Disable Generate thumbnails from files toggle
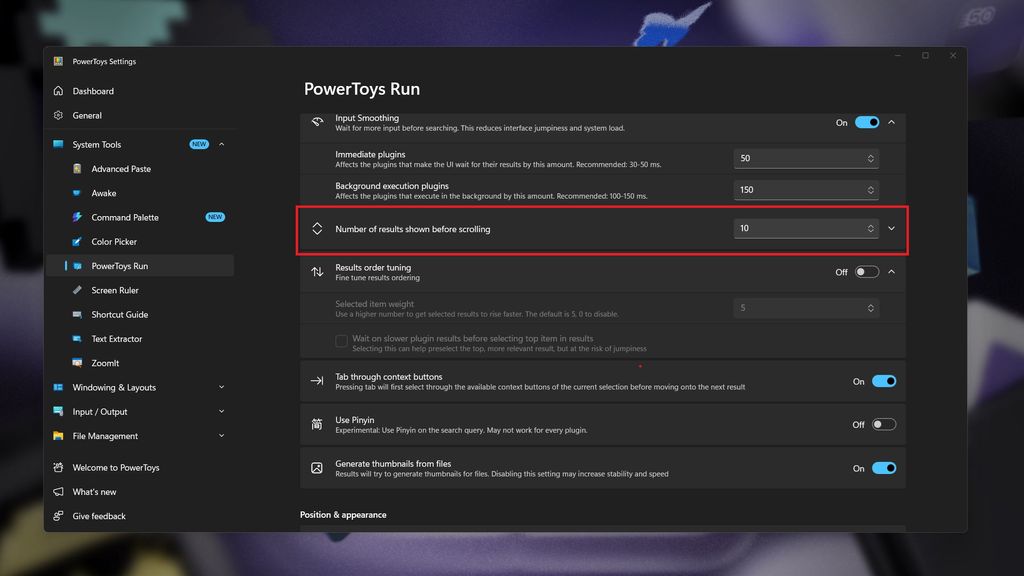 [883, 468]
